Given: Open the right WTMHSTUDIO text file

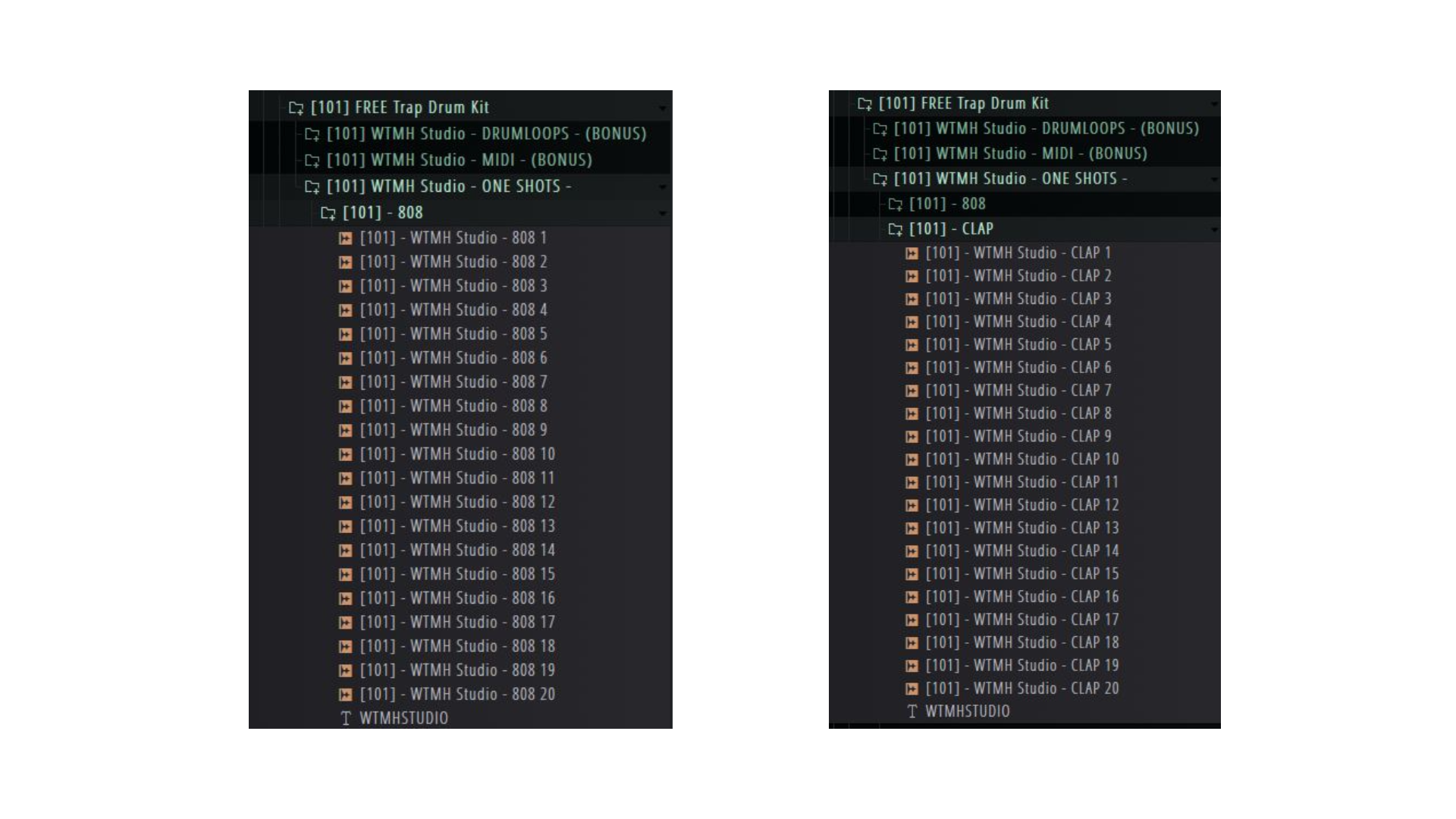Looking at the screenshot, I should tap(967, 711).
